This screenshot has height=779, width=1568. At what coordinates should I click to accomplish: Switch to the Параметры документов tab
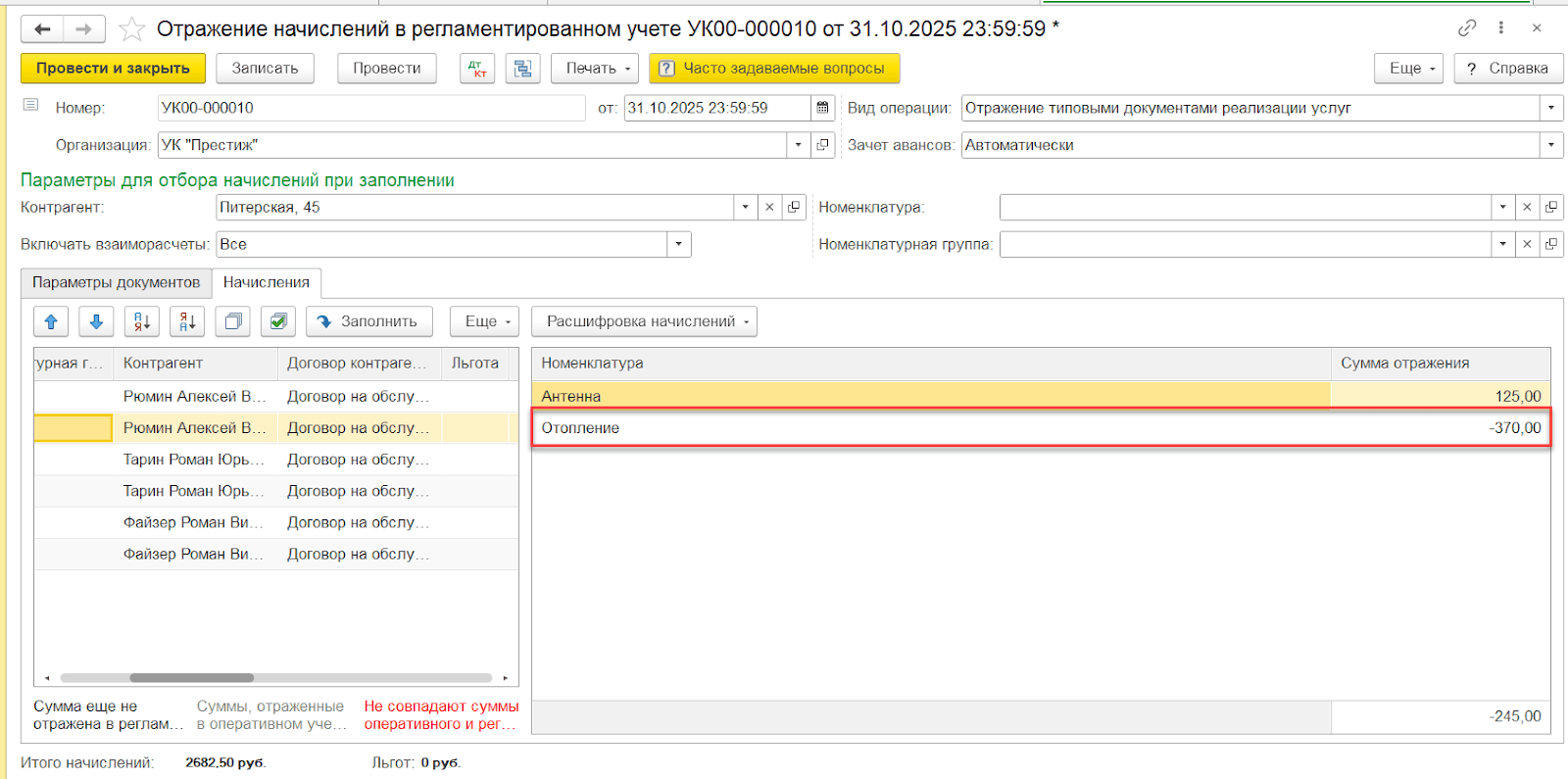(x=116, y=282)
